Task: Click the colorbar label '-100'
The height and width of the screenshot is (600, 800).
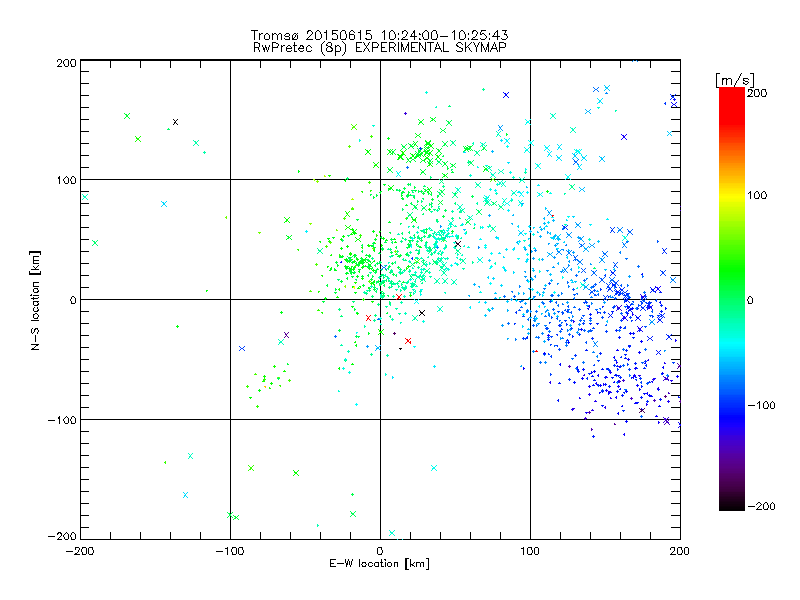Action: (761, 406)
